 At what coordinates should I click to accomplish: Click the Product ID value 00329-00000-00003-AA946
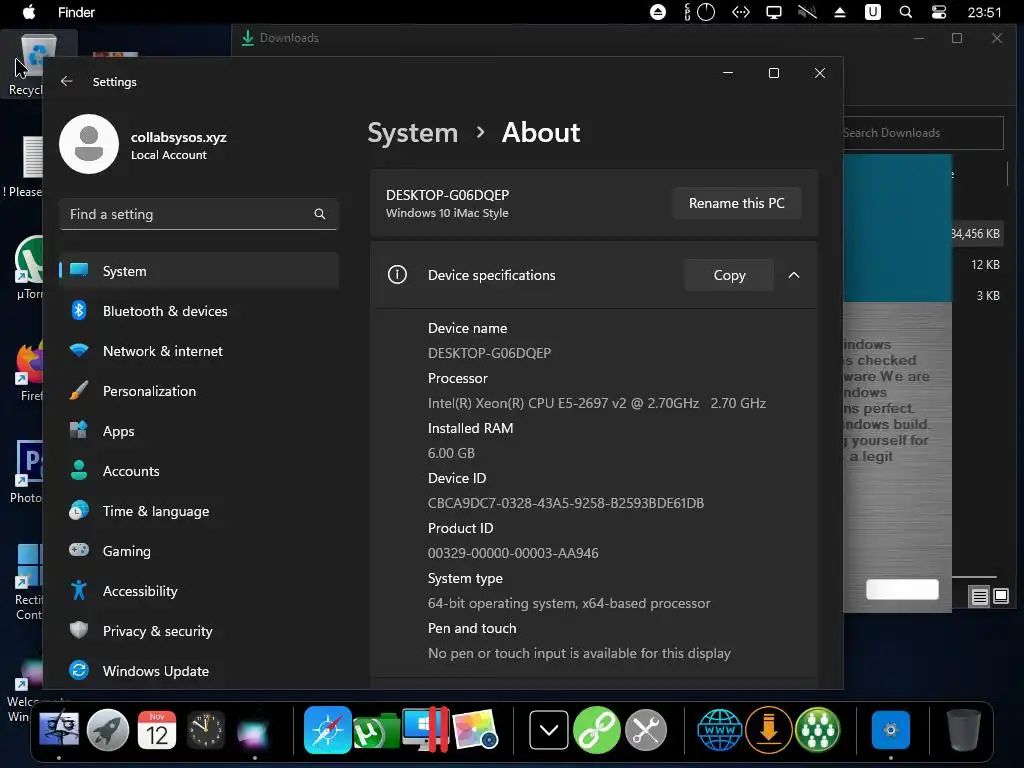click(513, 552)
